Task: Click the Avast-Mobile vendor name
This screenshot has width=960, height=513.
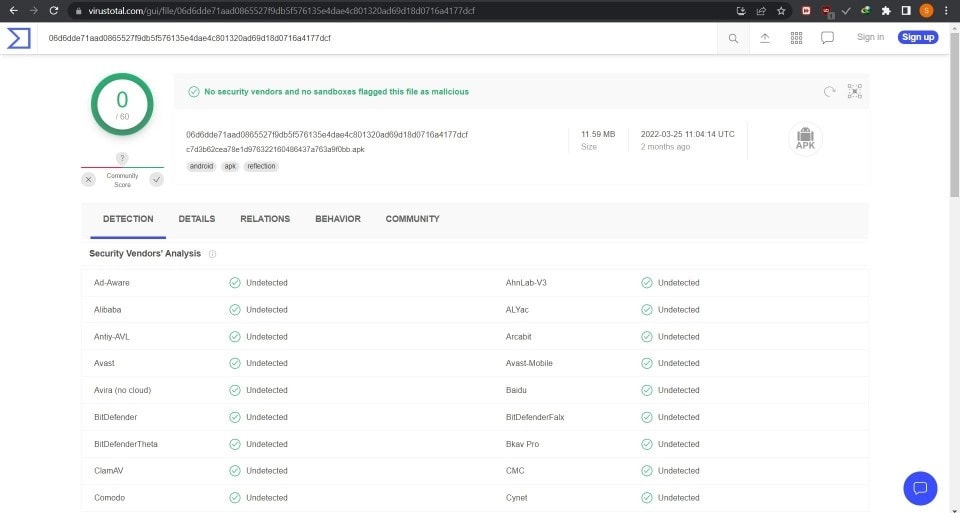Action: click(x=529, y=363)
